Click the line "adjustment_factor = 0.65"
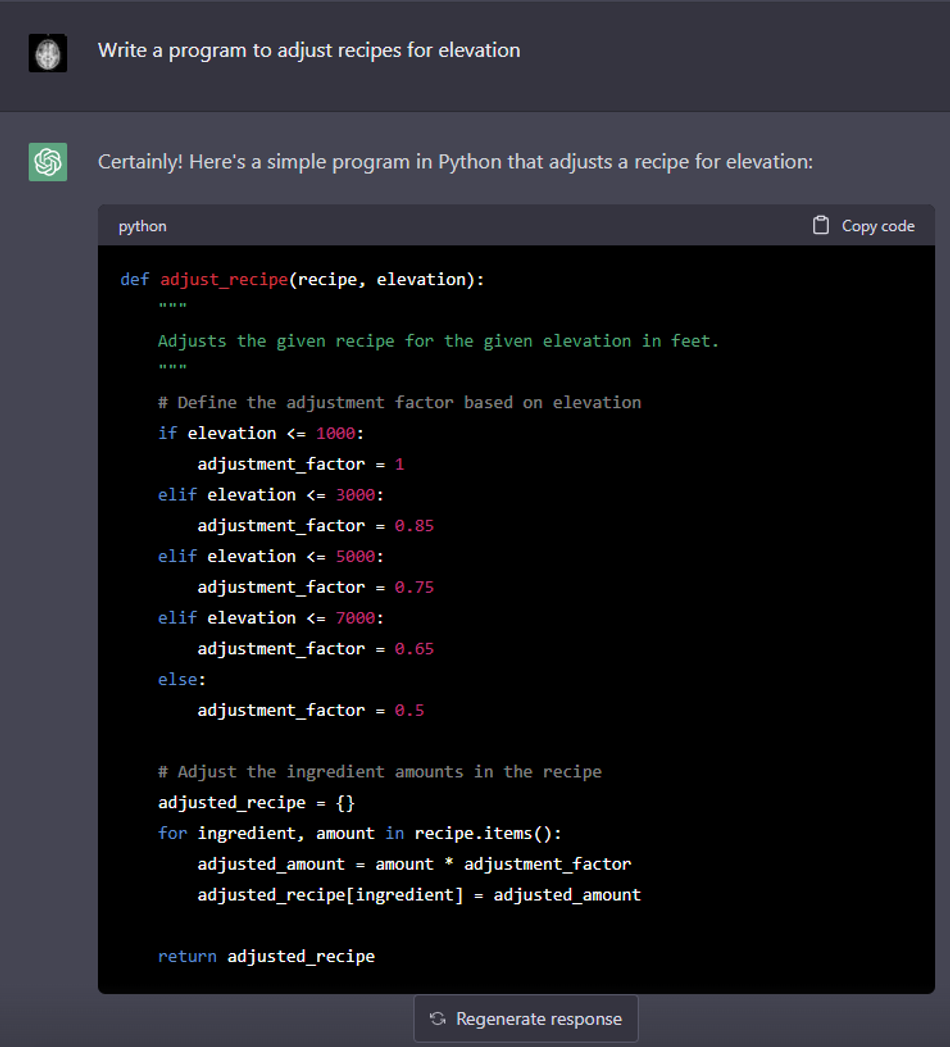 (315, 648)
